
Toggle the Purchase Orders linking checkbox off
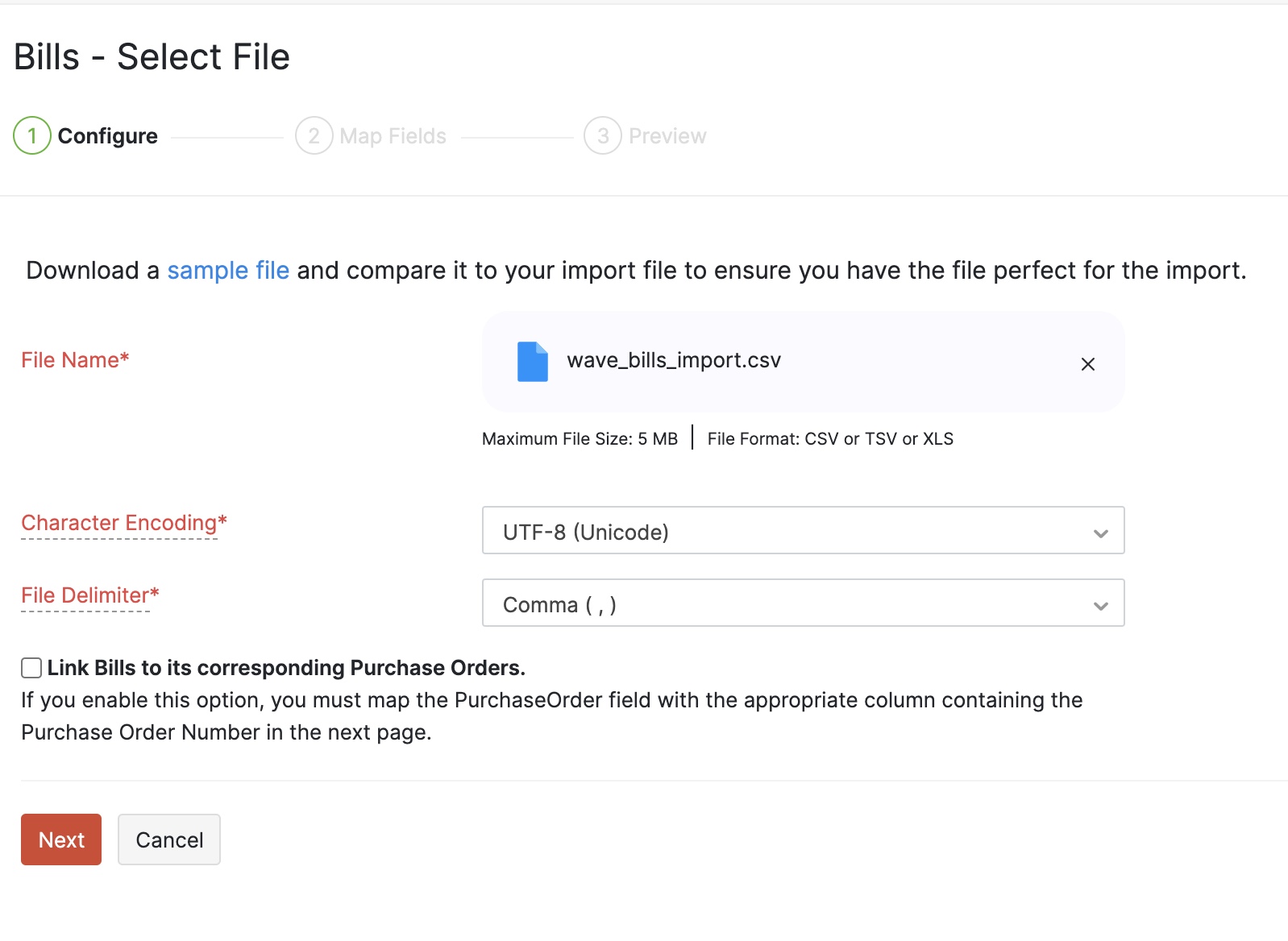click(x=31, y=667)
